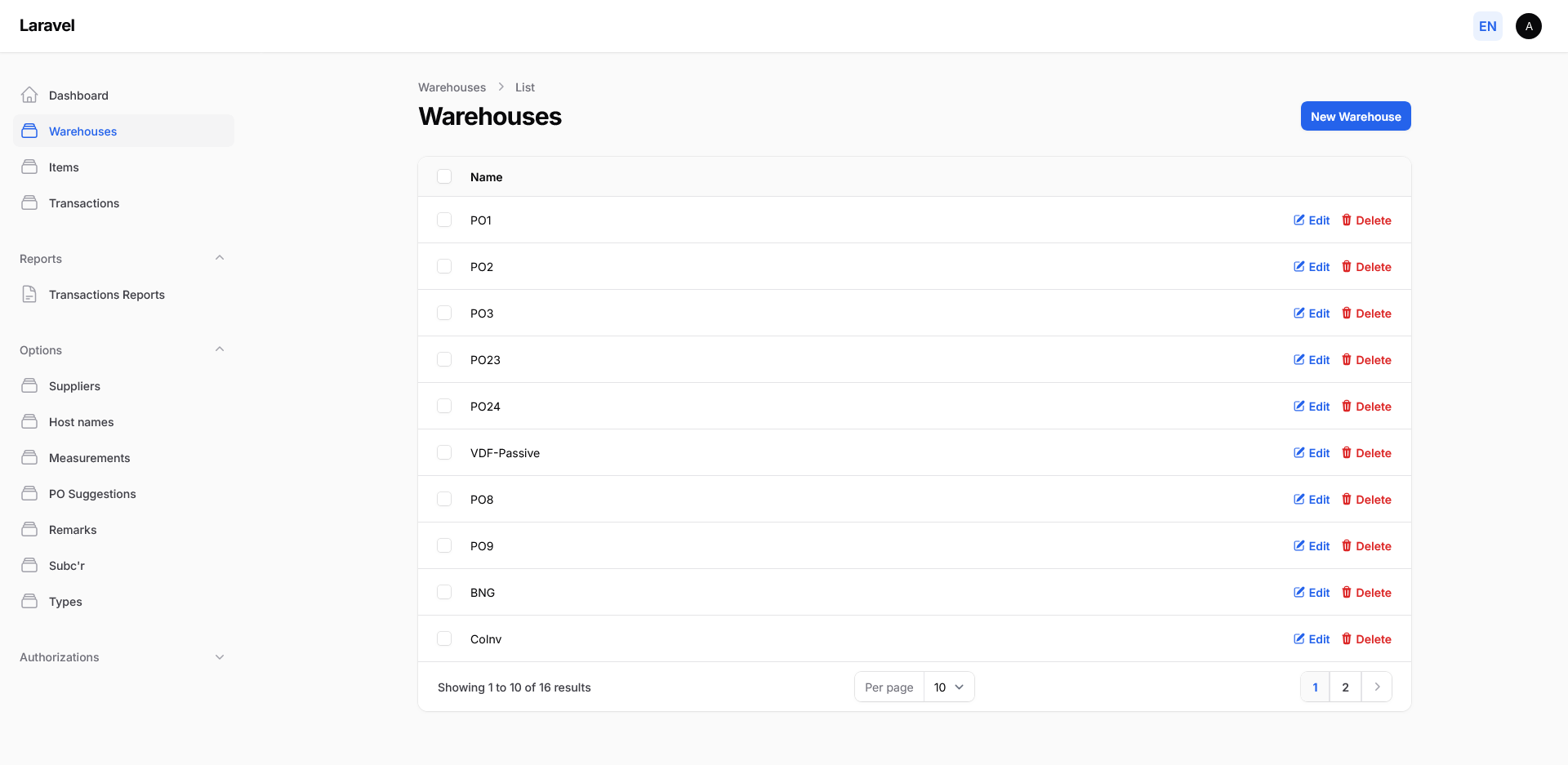This screenshot has height=765, width=1568.
Task: Click the trash icon for PO24
Action: (x=1347, y=407)
